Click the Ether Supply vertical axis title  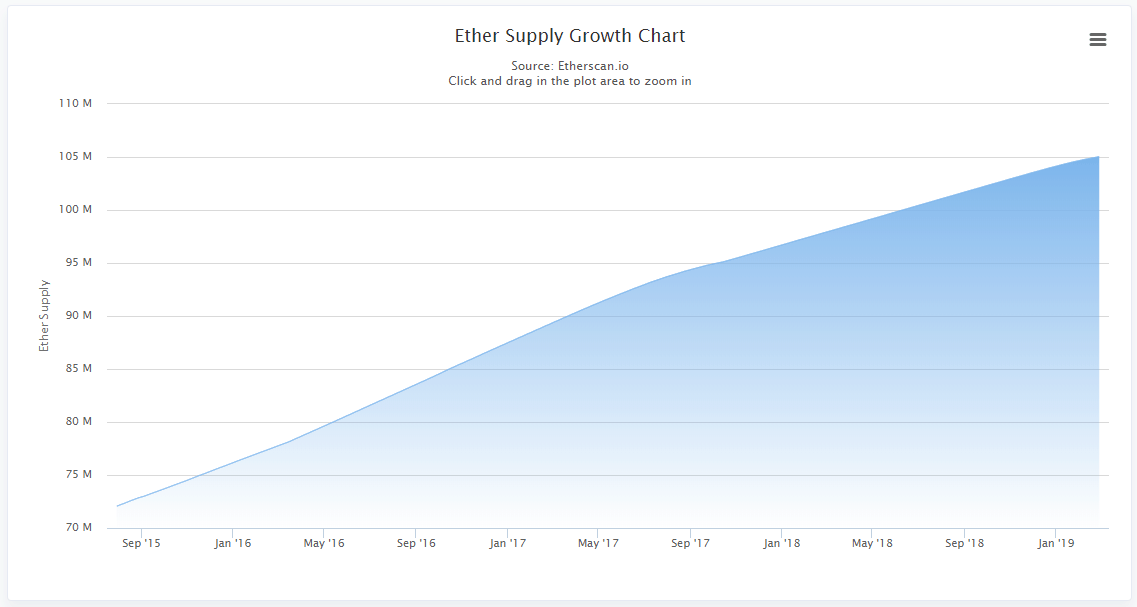coord(44,316)
